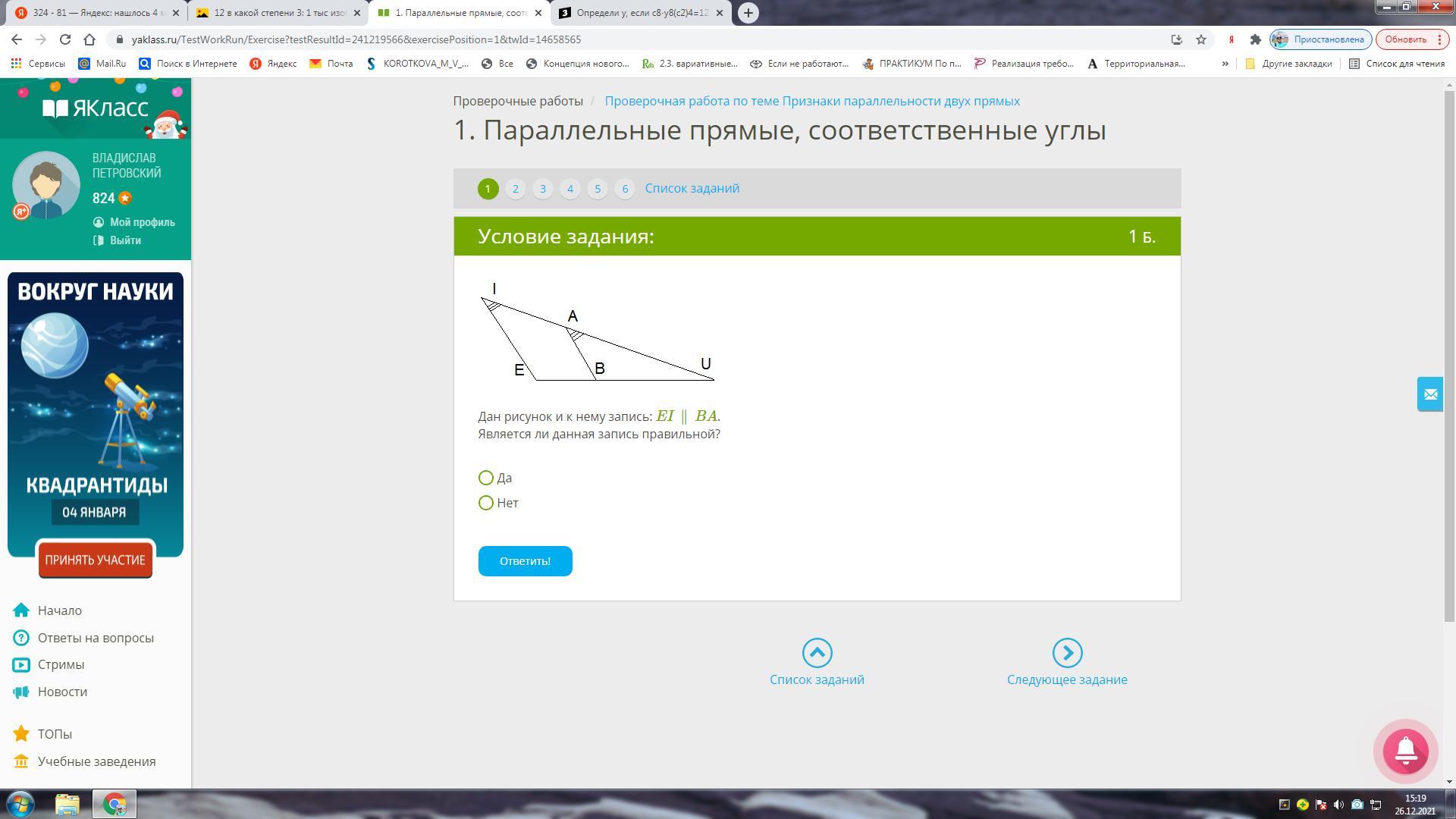Open the extensions puzzle icon
Viewport: 1456px width, 819px height.
coord(1255,39)
